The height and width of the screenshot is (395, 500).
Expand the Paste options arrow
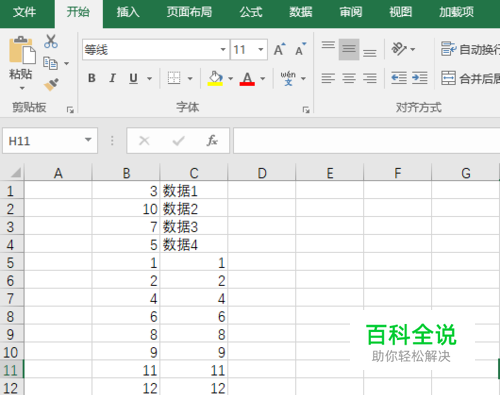(22, 88)
